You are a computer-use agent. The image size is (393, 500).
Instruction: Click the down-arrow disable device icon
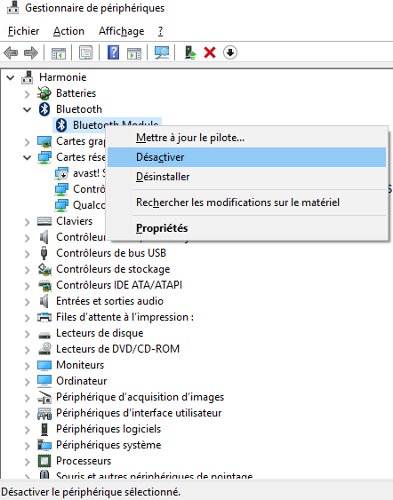pos(230,53)
